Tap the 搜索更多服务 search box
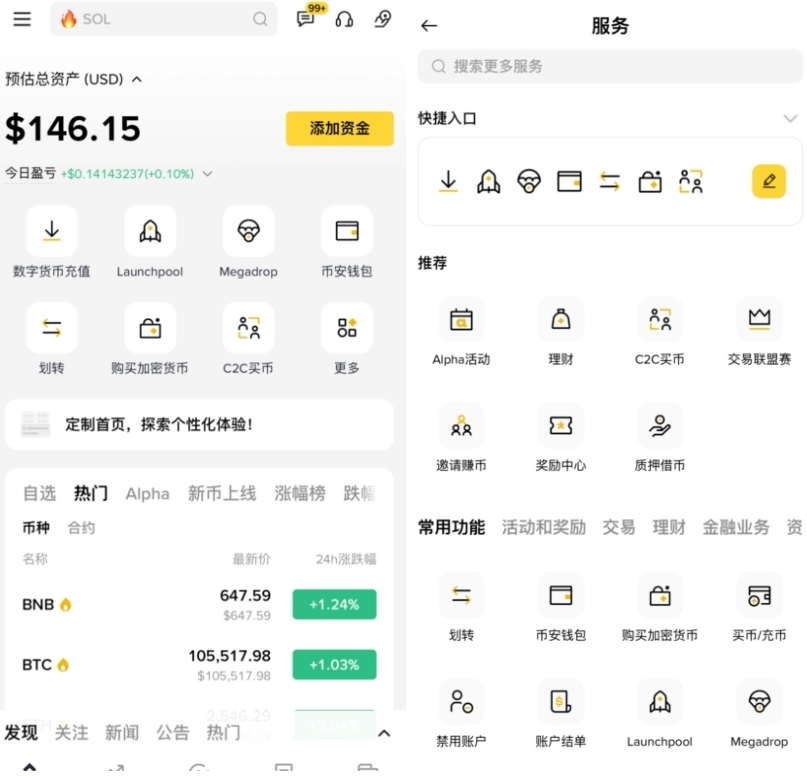This screenshot has height=776, width=807. click(x=610, y=66)
